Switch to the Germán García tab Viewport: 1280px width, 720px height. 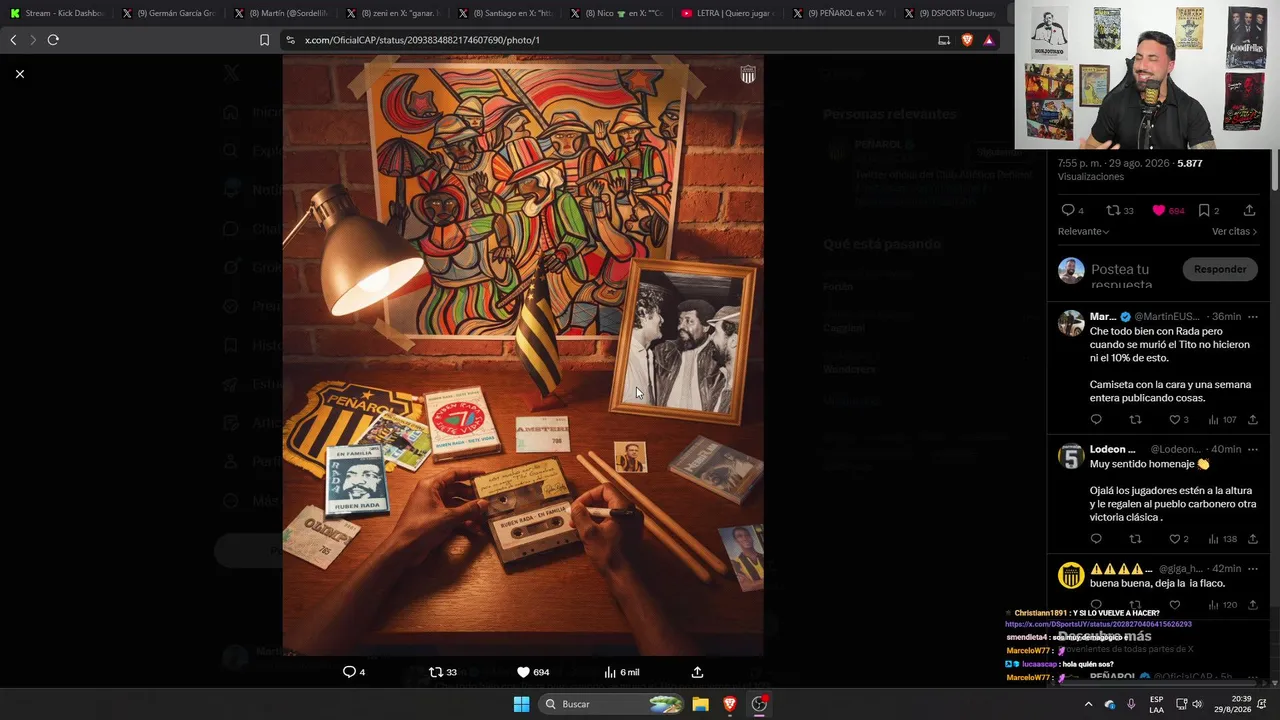170,13
